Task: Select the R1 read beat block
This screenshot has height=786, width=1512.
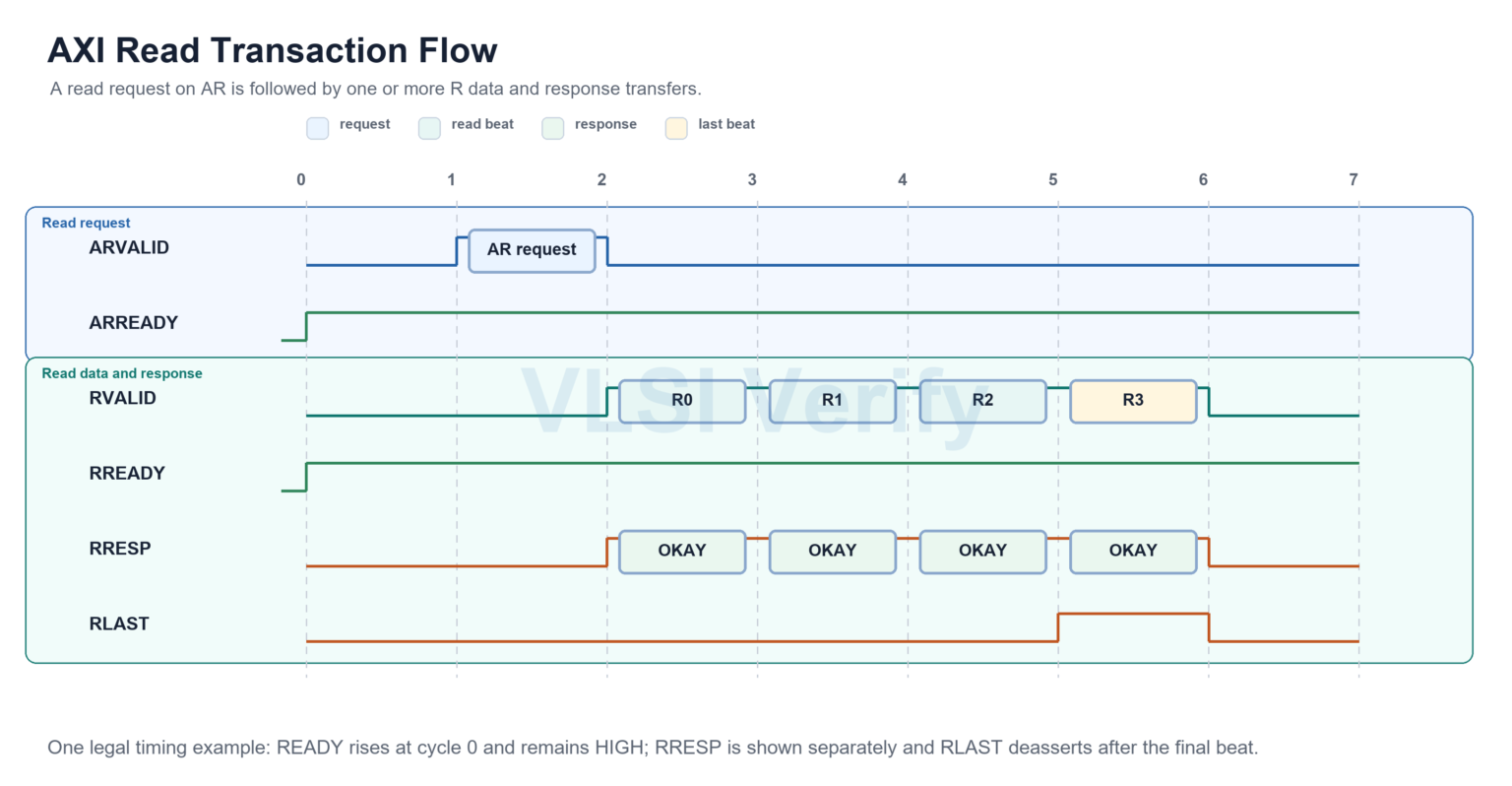Action: pyautogui.click(x=833, y=401)
